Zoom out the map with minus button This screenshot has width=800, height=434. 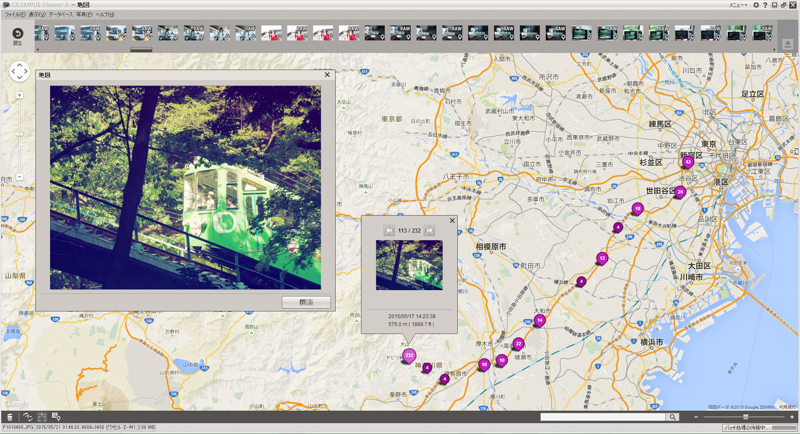[x=19, y=177]
